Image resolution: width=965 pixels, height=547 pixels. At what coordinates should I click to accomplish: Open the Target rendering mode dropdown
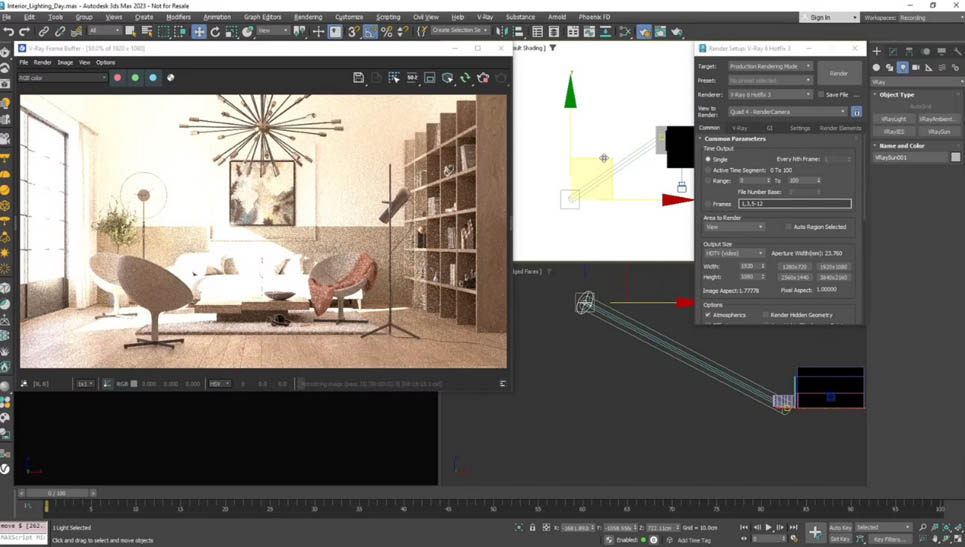tap(769, 66)
